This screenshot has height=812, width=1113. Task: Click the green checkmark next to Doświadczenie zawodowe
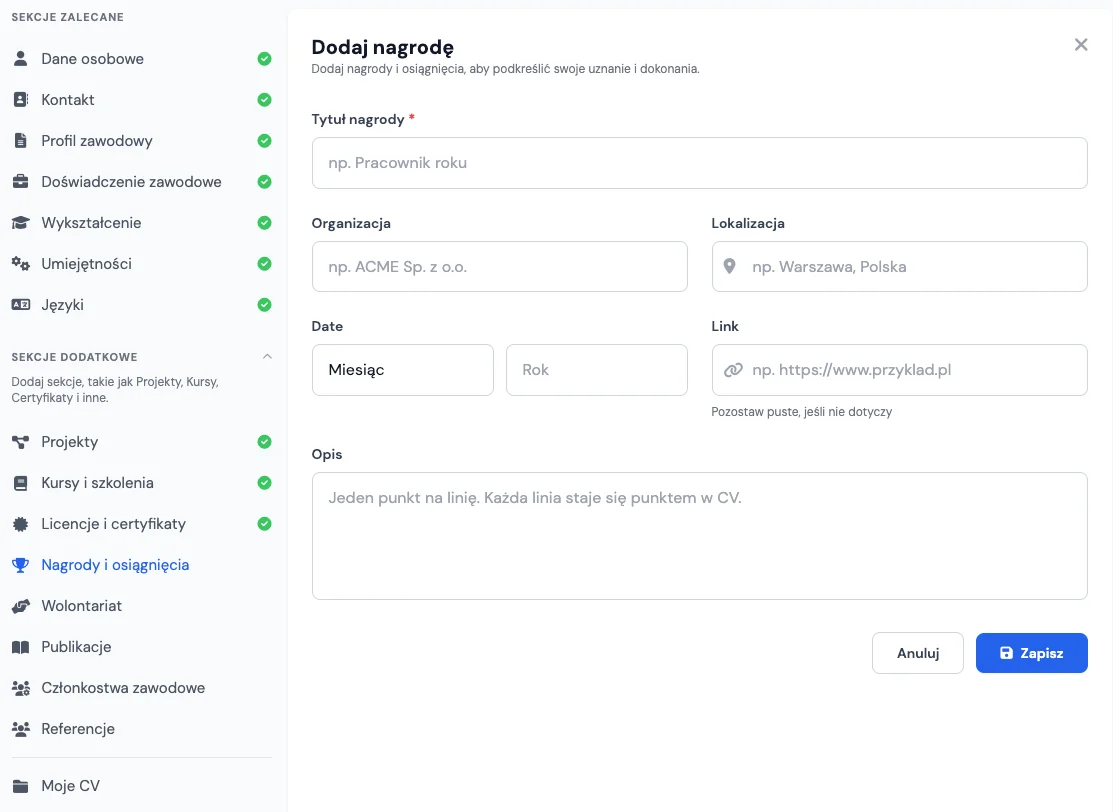[x=264, y=182]
